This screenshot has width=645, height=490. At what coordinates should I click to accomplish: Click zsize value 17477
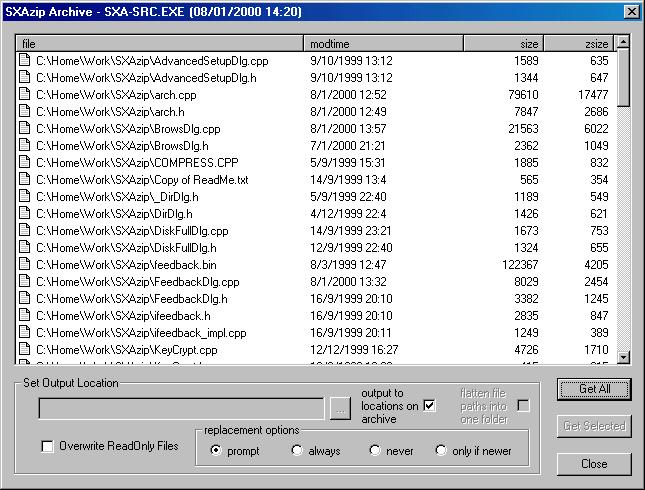click(x=593, y=95)
